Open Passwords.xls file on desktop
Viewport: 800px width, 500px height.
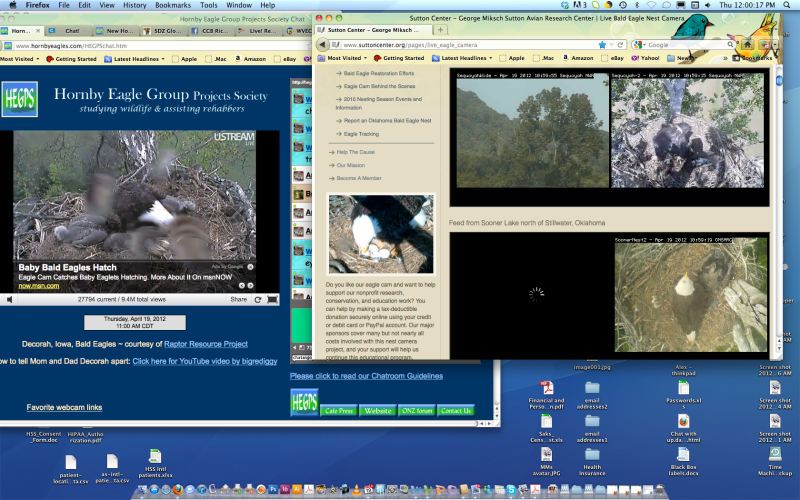coord(684,394)
